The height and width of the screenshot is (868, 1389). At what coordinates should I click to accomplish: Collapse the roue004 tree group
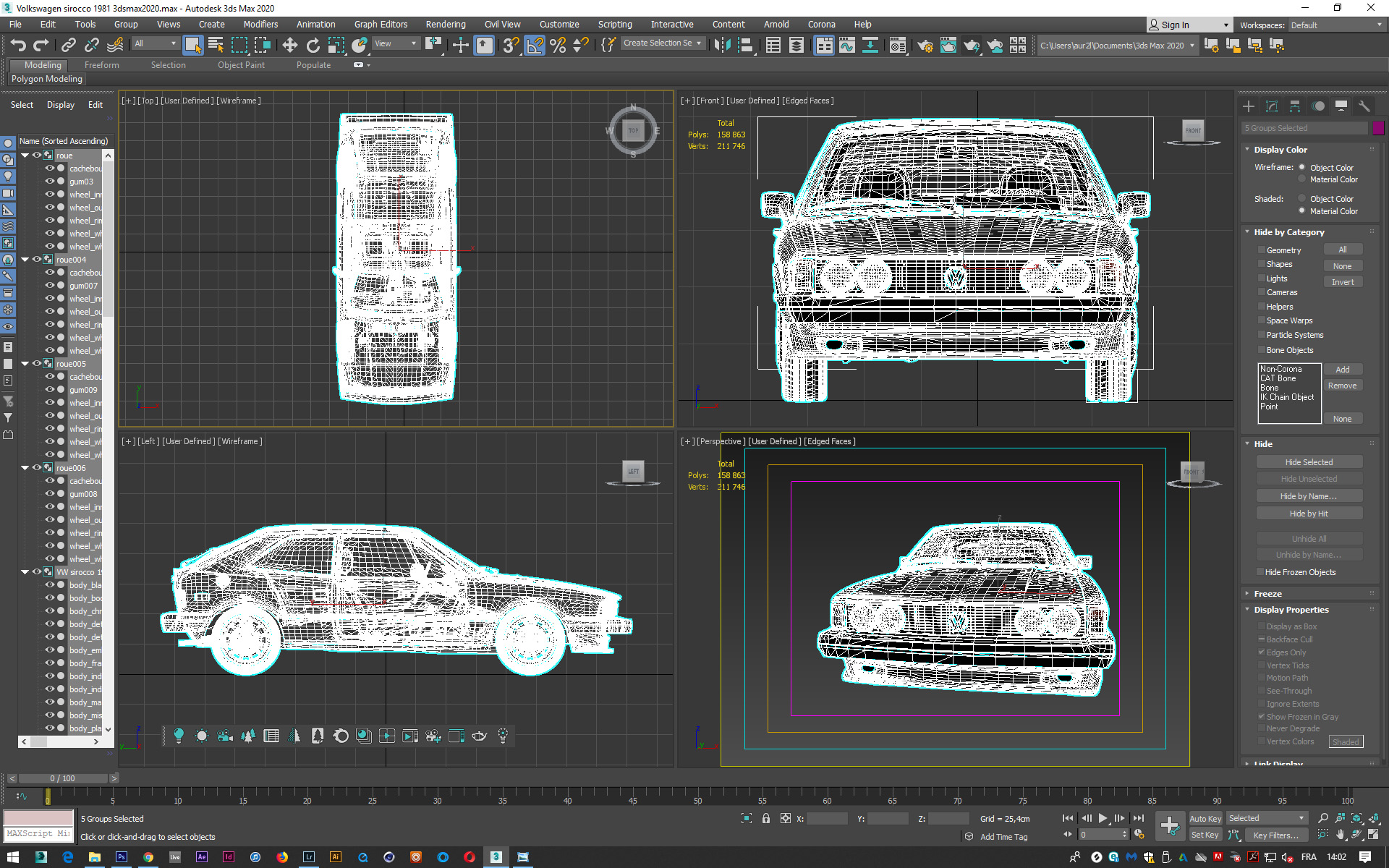click(x=25, y=260)
